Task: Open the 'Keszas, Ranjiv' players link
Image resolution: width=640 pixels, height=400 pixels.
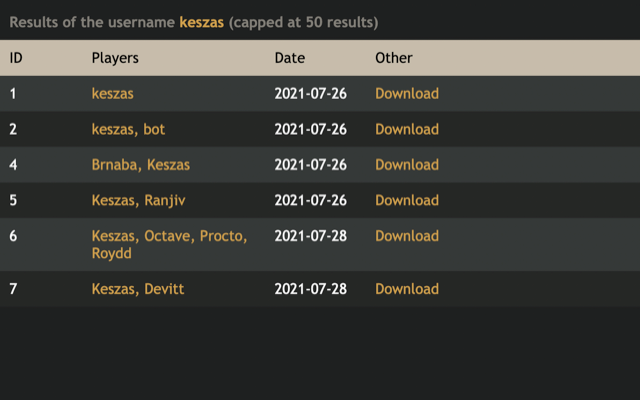Action: pos(138,200)
